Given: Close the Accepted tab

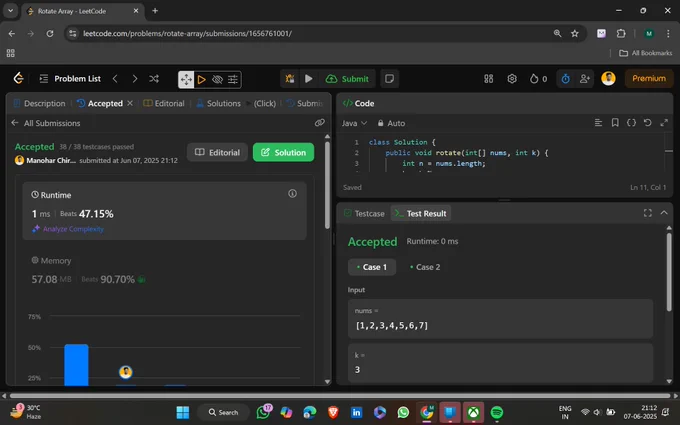Looking at the screenshot, I should 130,103.
